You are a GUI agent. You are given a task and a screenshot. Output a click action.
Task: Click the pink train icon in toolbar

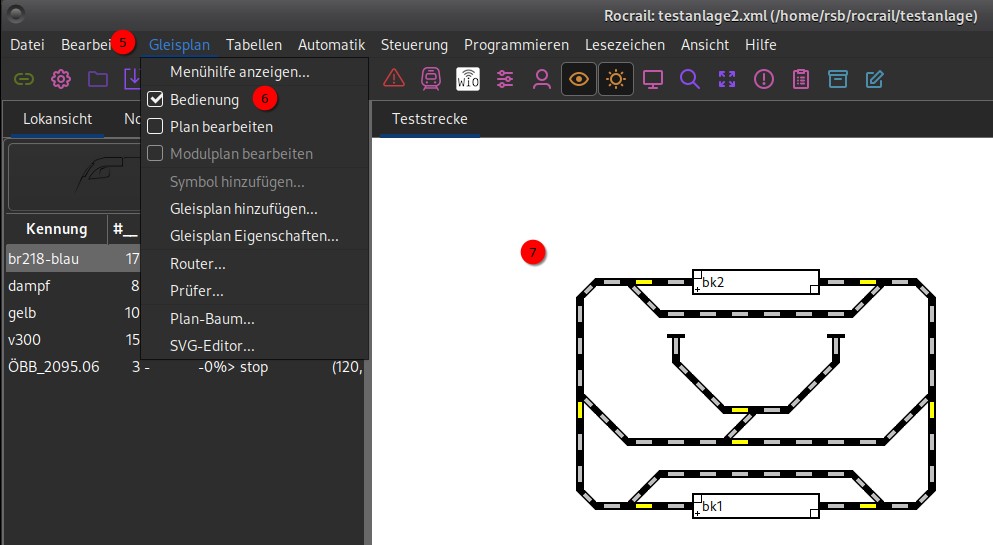point(430,79)
